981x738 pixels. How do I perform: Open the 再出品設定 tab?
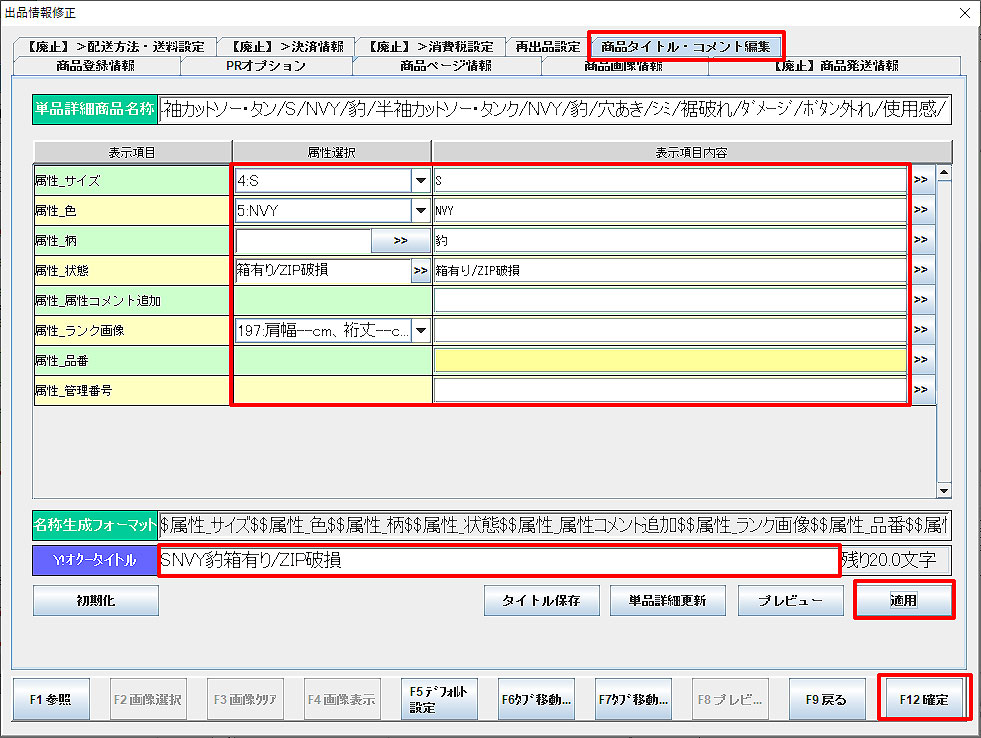pyautogui.click(x=547, y=46)
